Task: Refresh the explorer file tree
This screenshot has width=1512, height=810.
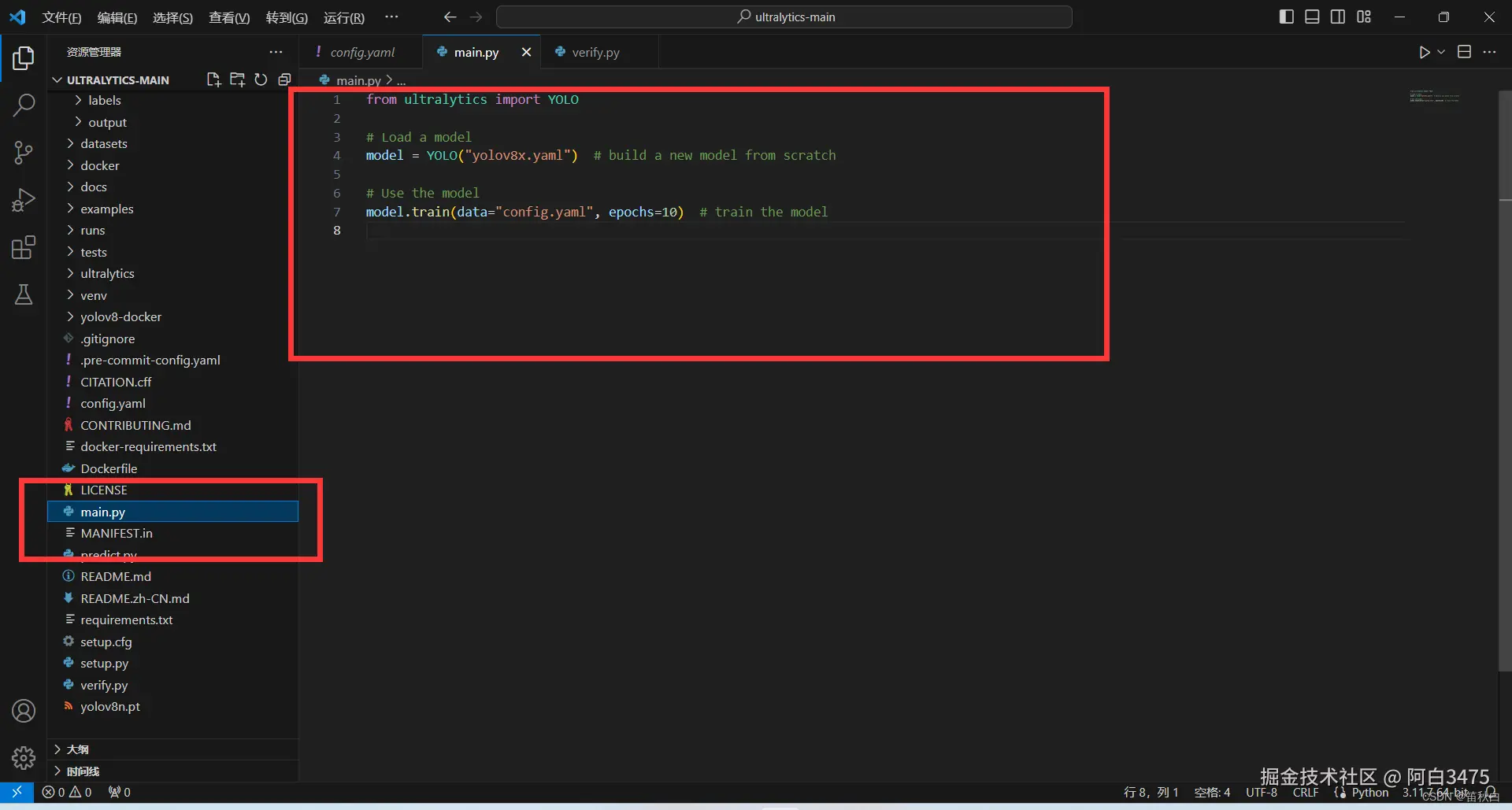Action: click(x=261, y=80)
